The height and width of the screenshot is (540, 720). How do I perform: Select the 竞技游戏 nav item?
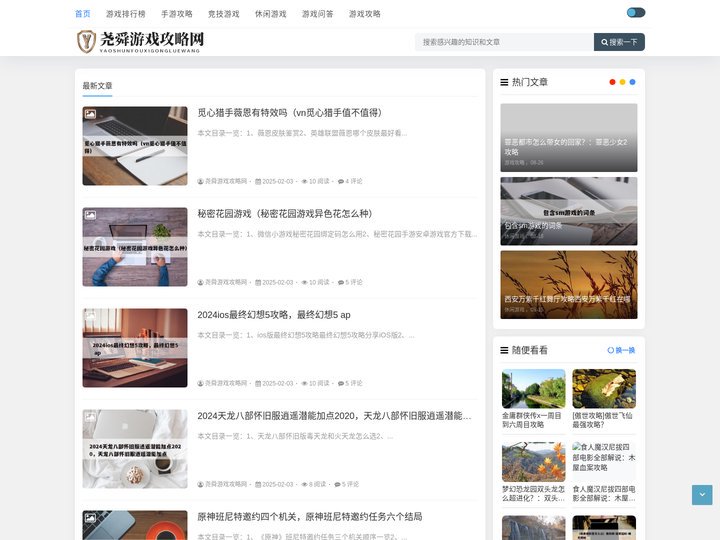coord(224,14)
